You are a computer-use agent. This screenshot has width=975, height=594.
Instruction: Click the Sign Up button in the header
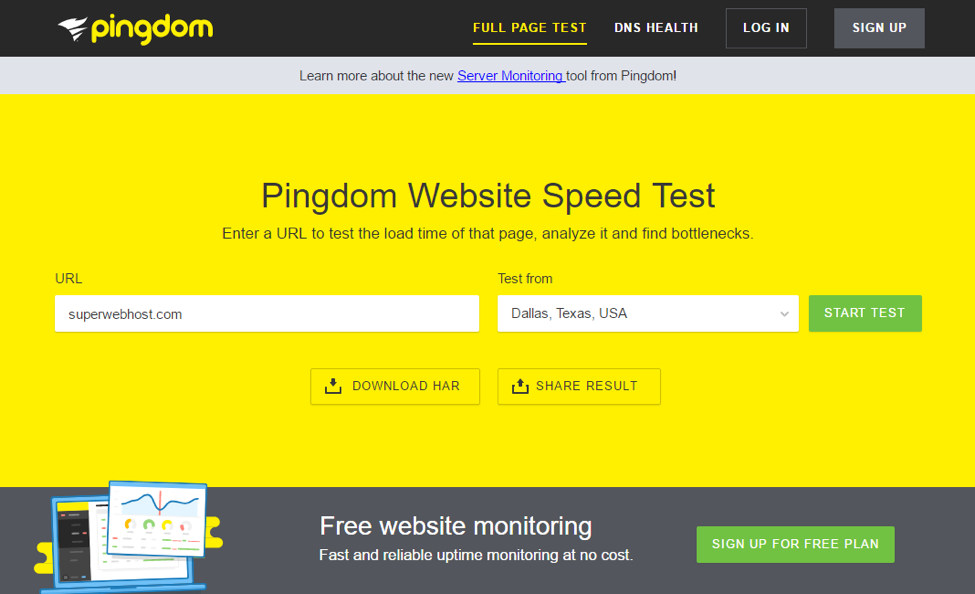click(879, 28)
